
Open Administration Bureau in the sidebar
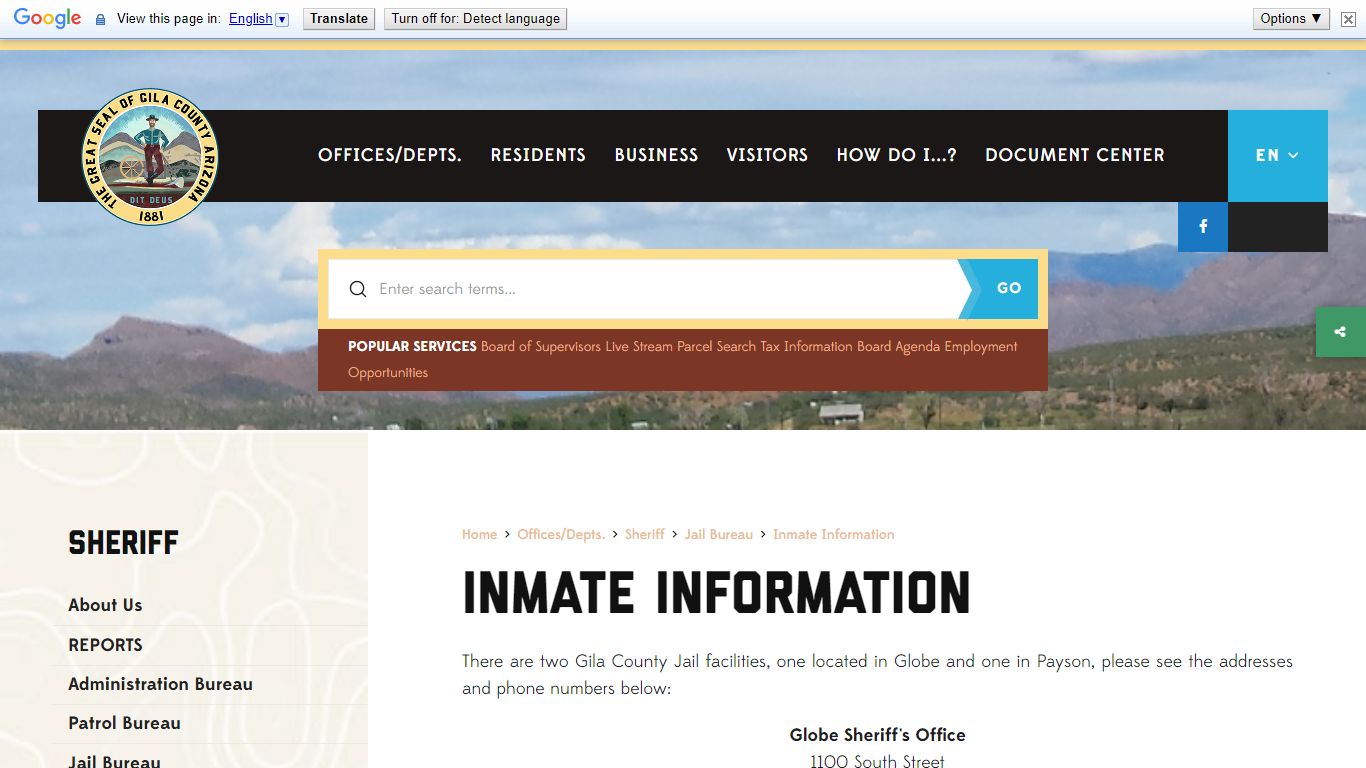160,684
